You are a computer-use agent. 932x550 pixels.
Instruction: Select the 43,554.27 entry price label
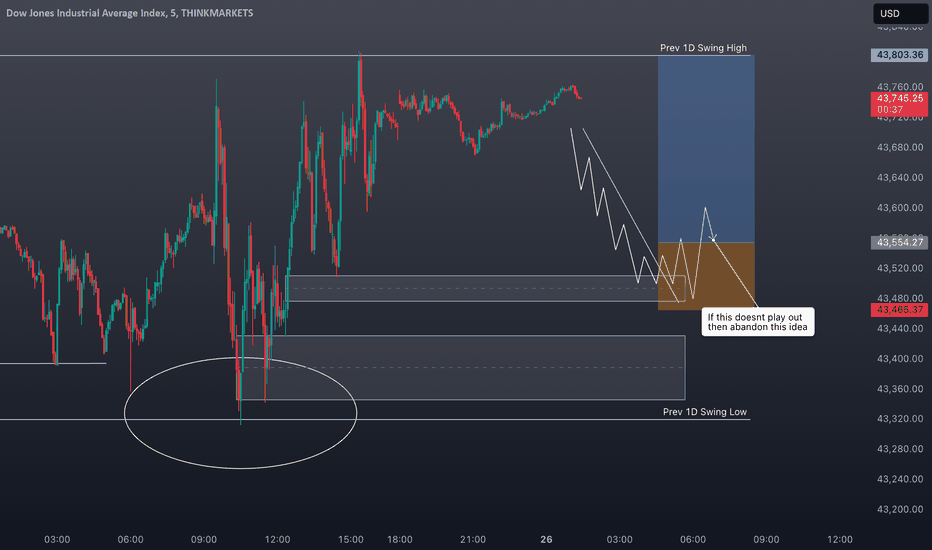(899, 242)
